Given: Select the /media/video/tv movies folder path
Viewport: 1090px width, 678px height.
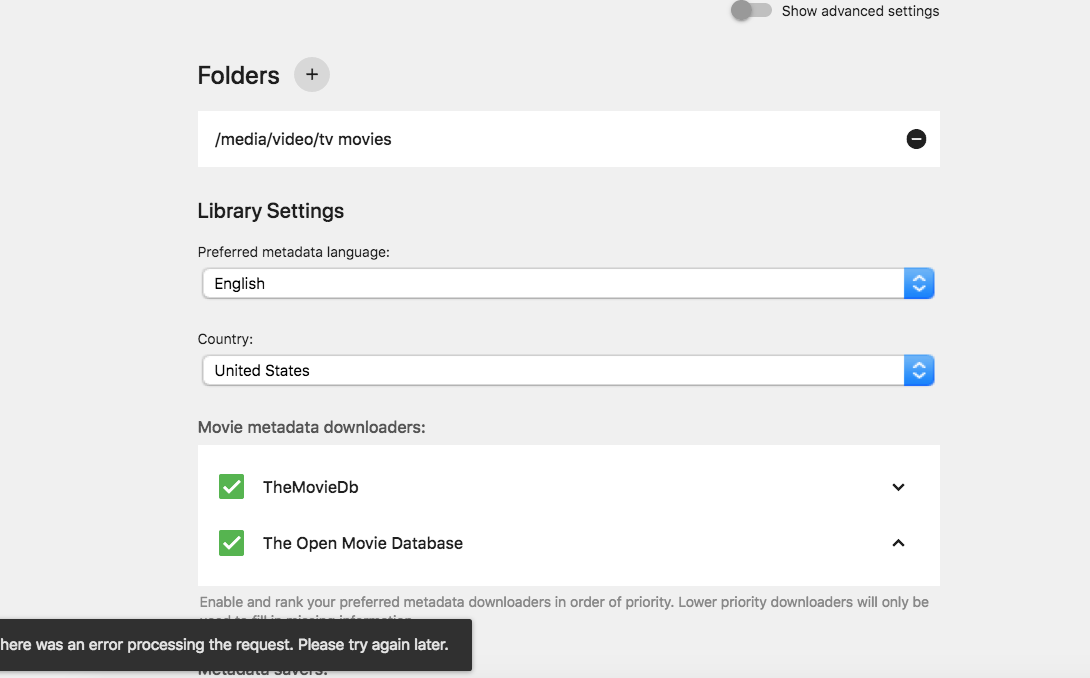Looking at the screenshot, I should click(303, 139).
